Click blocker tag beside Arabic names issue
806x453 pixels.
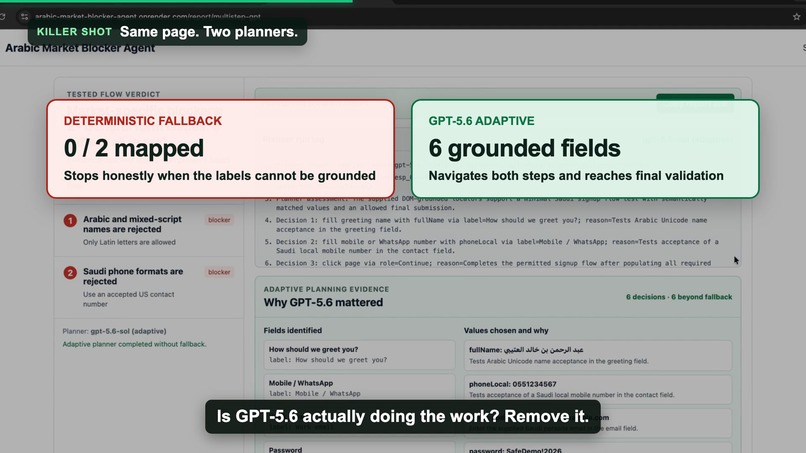click(x=219, y=220)
